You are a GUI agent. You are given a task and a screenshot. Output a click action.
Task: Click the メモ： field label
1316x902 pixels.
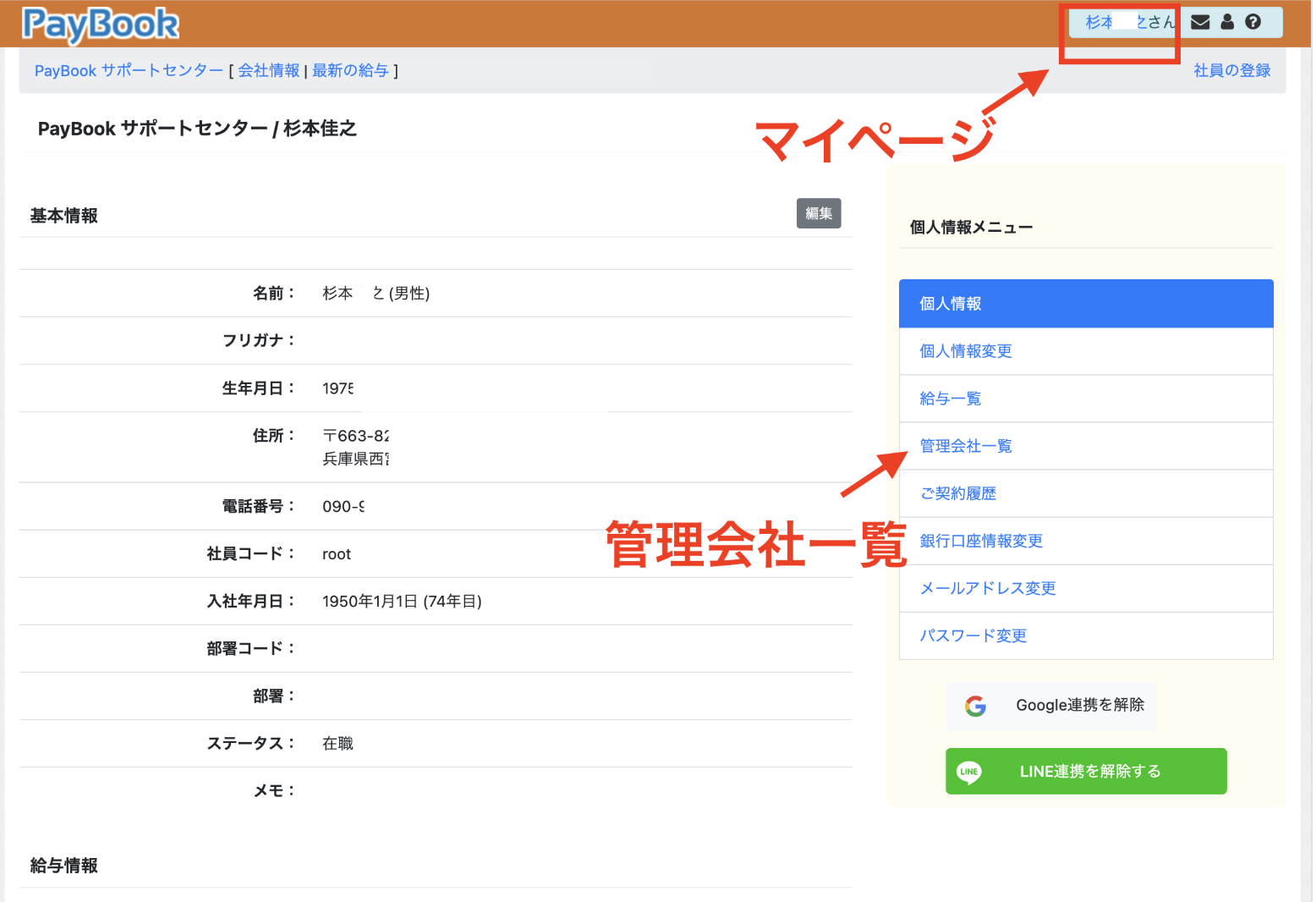pyautogui.click(x=274, y=791)
